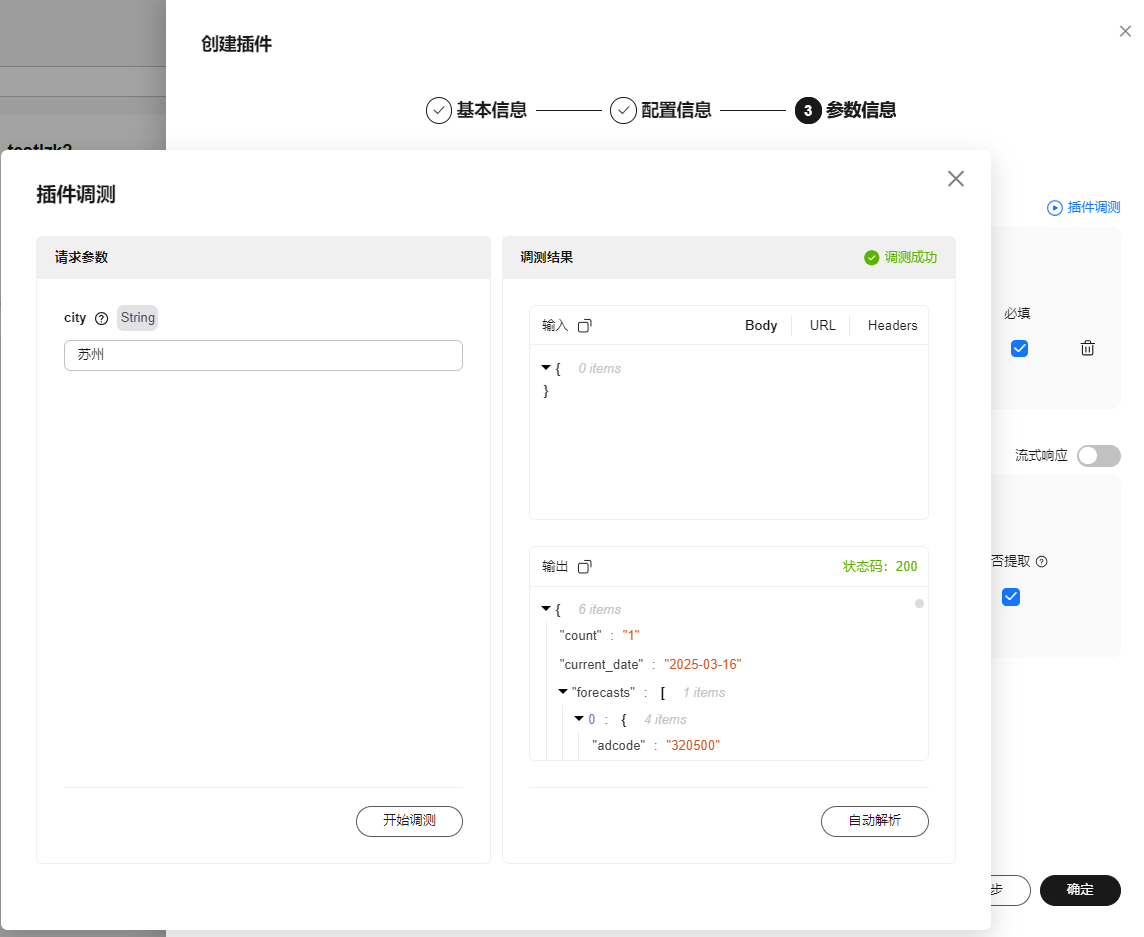Image resolution: width=1144 pixels, height=937 pixels.
Task: Click the help icon next to city
Action: [x=101, y=318]
